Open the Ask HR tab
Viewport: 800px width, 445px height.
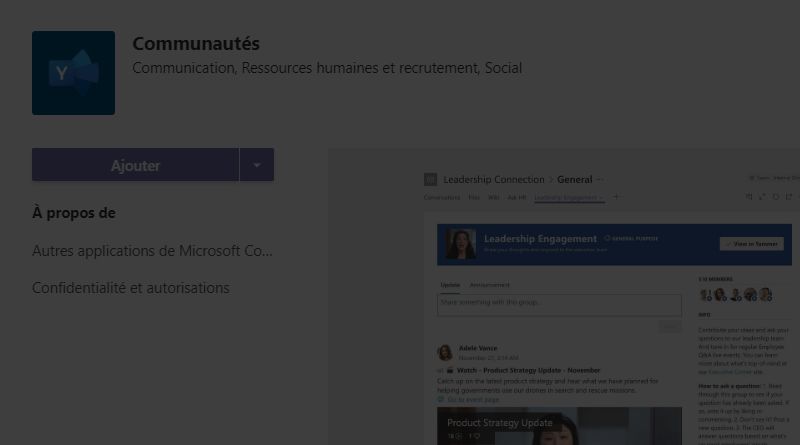[517, 198]
